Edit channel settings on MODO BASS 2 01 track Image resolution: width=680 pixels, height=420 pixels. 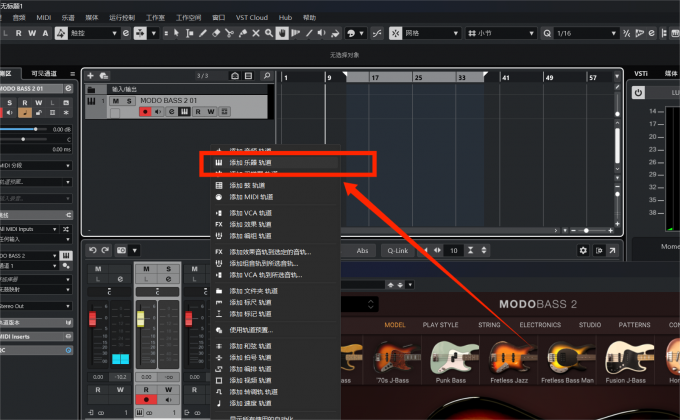coord(171,112)
